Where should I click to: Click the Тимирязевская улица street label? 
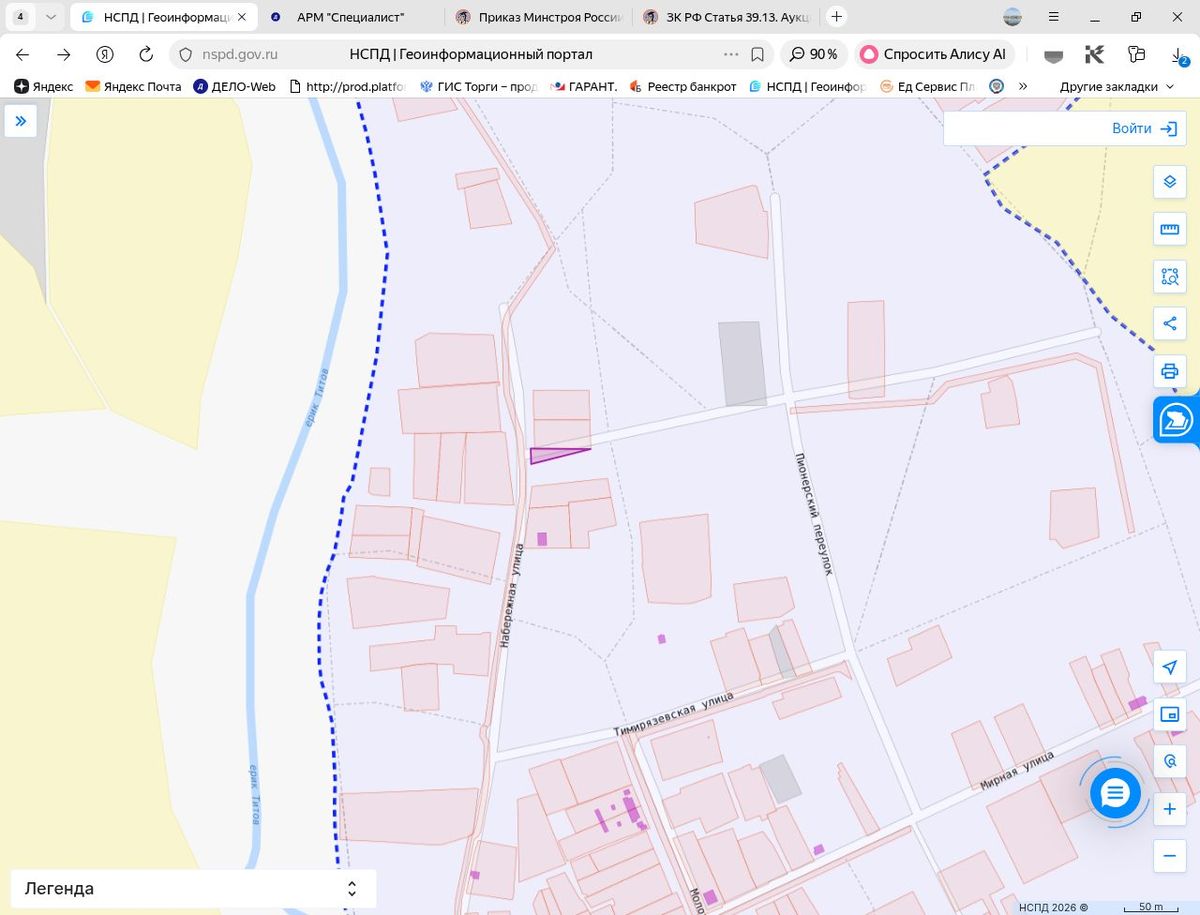[x=673, y=714]
